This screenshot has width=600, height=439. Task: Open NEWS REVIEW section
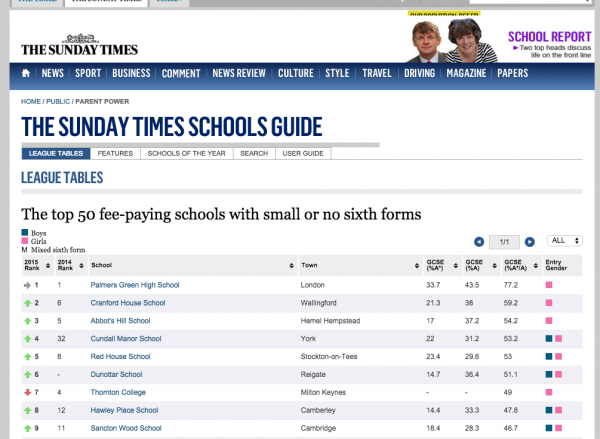point(239,73)
